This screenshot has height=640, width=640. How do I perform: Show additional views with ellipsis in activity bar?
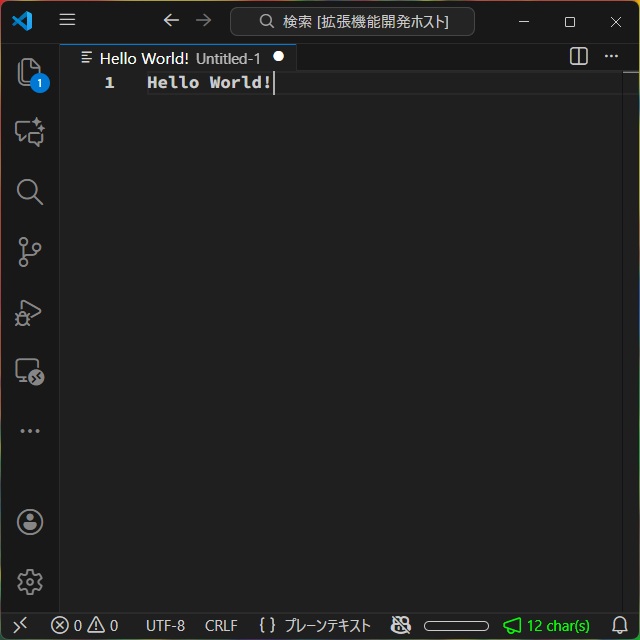click(x=30, y=431)
